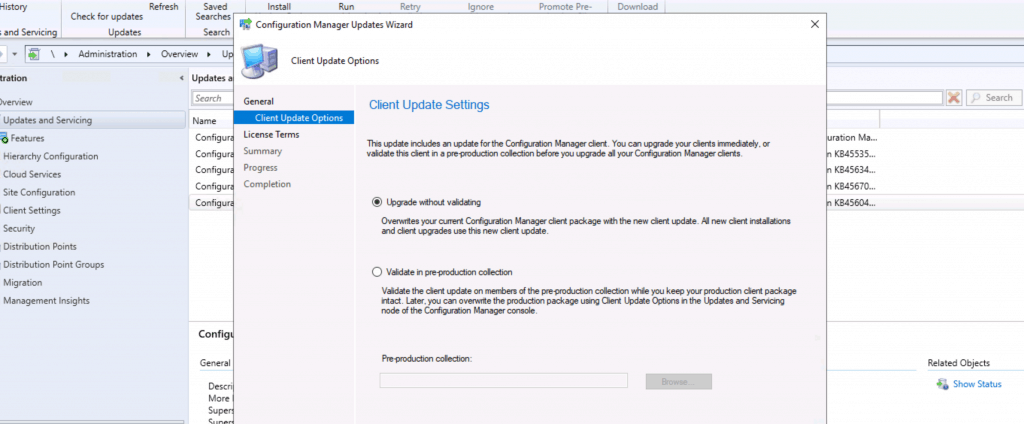Click the wizard title bar icon

(246, 25)
